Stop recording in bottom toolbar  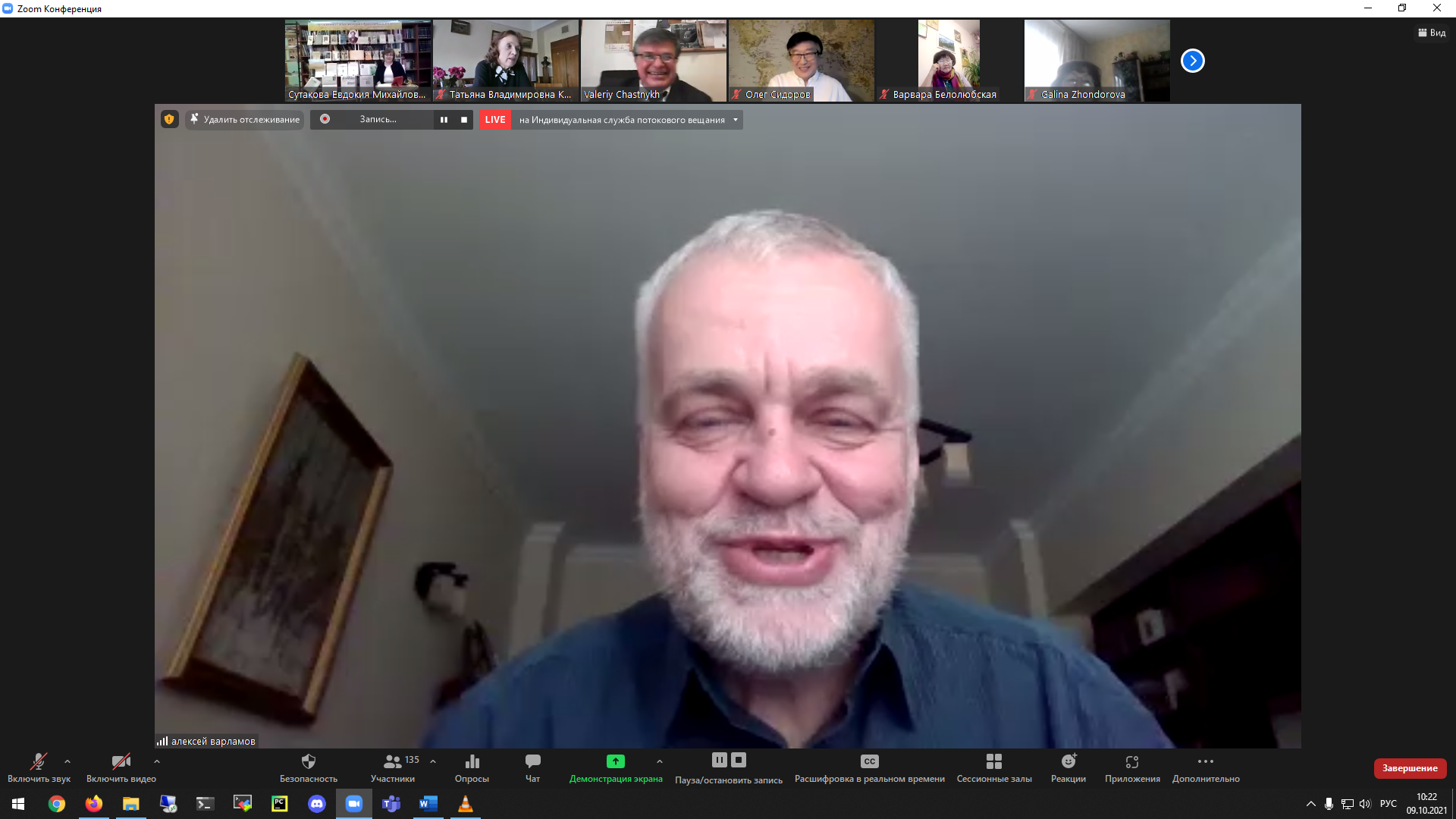coord(739,760)
